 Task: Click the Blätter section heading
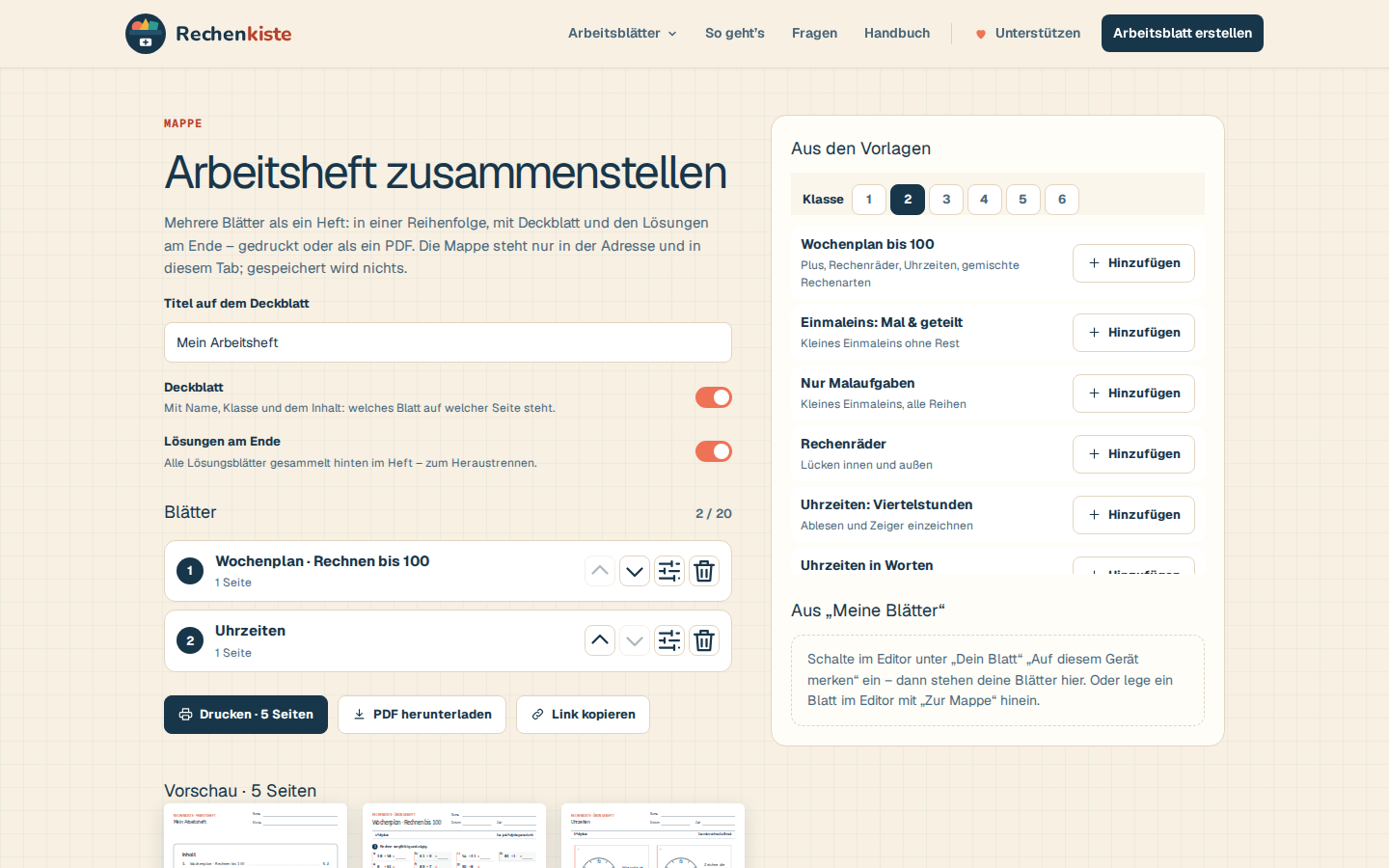click(190, 512)
